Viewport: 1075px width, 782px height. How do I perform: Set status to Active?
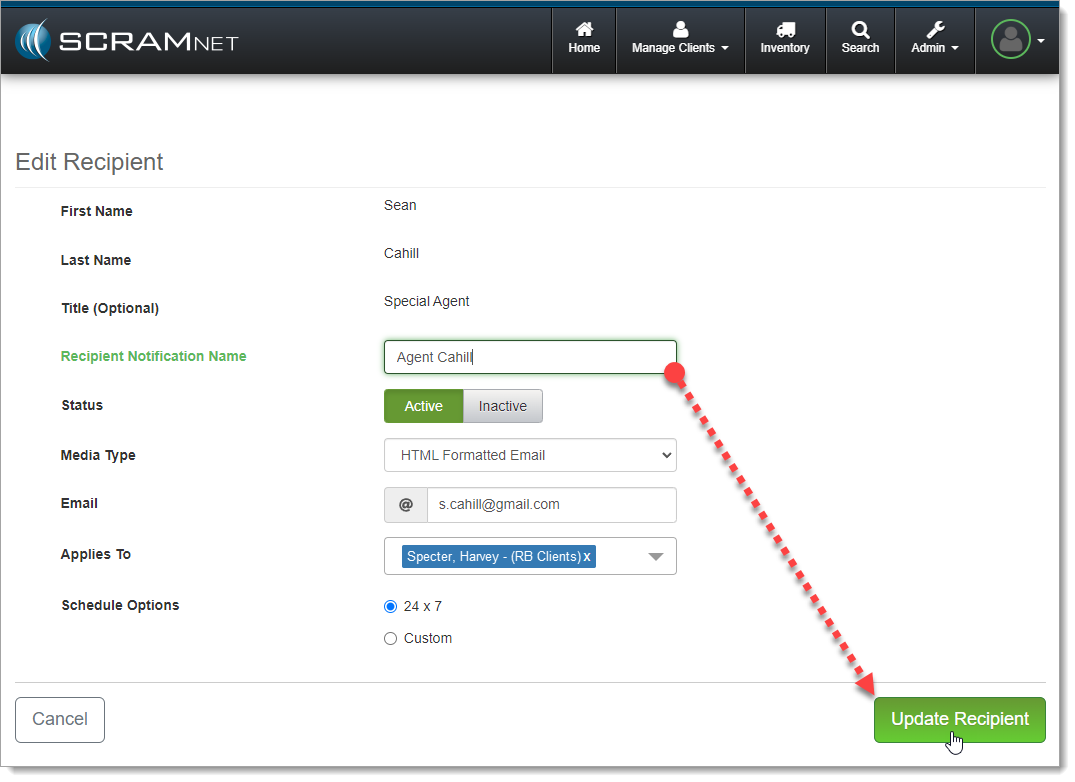point(423,406)
